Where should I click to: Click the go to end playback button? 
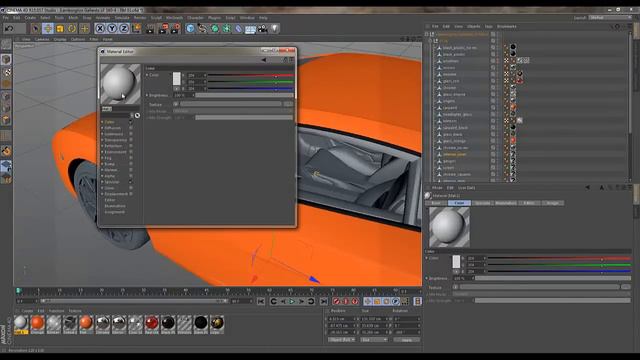pyautogui.click(x=324, y=302)
